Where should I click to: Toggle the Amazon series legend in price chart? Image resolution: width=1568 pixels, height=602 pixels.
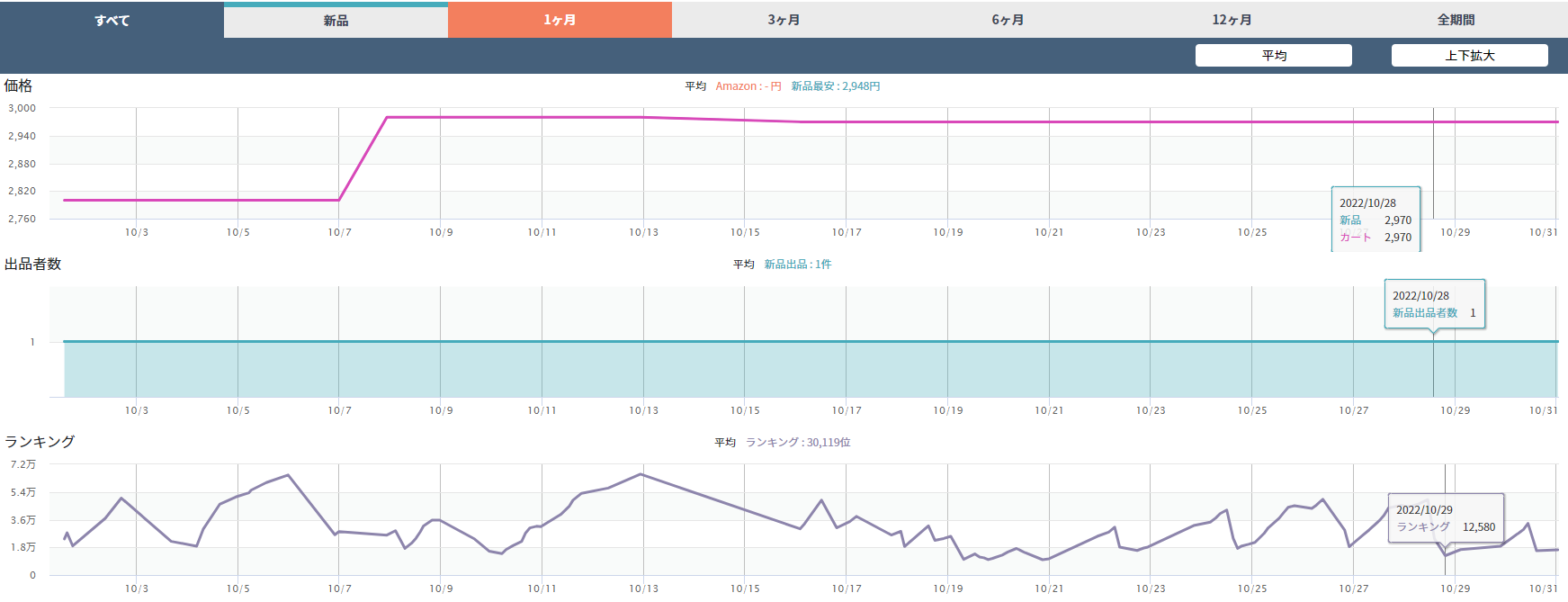tap(748, 86)
